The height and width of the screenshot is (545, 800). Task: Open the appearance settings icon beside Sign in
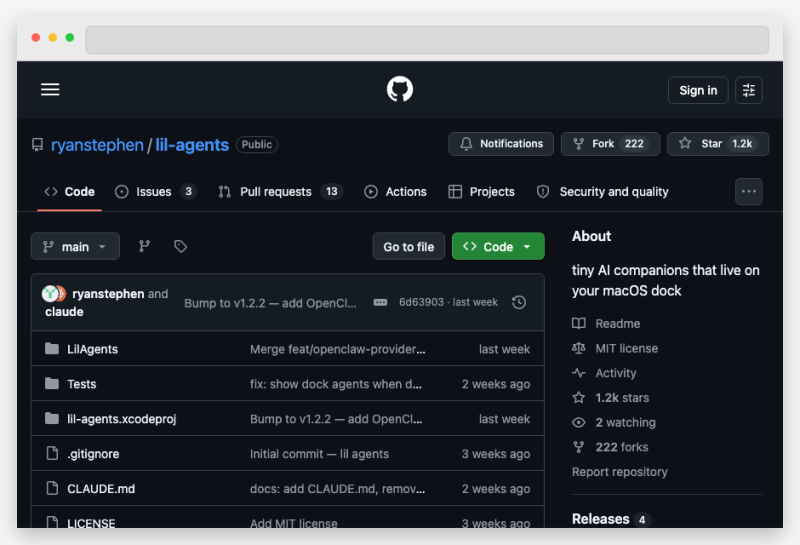[749, 90]
